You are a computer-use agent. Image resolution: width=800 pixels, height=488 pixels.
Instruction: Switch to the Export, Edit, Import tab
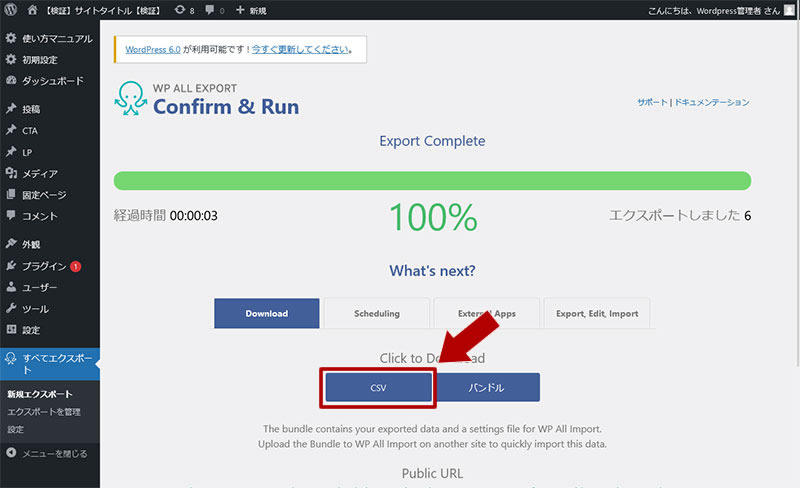[x=597, y=313]
